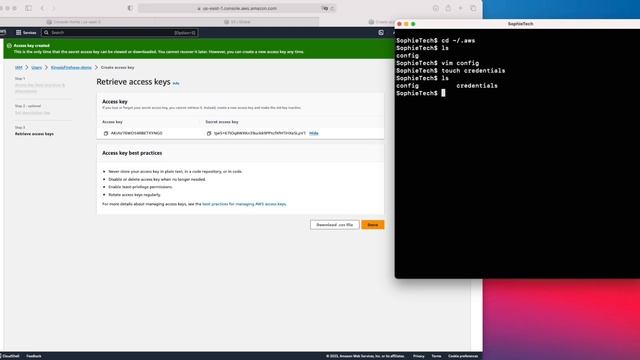The height and width of the screenshot is (360, 640).
Task: Click the Services label in AWS header
Action: coord(29,33)
